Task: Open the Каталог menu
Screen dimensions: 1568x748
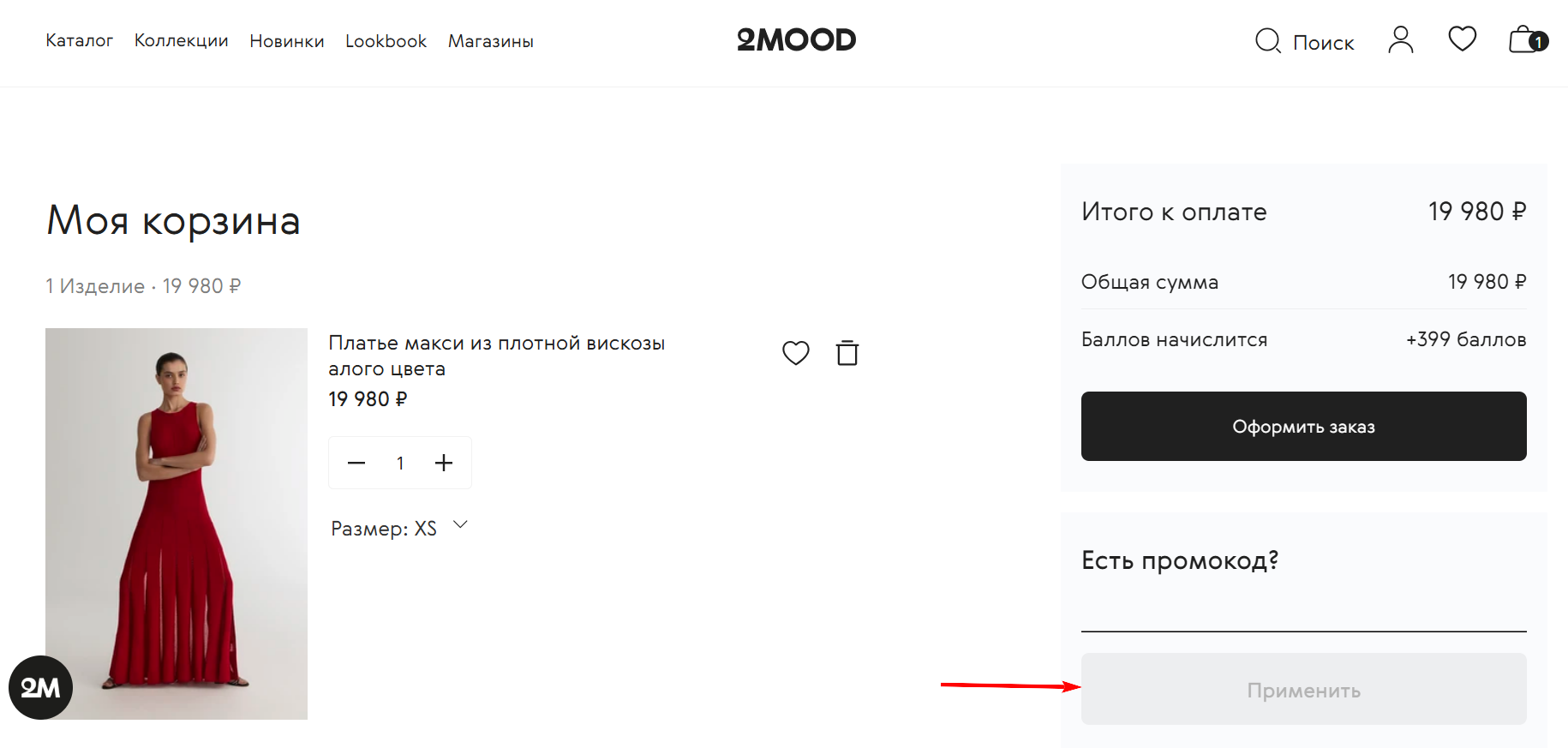Action: click(79, 40)
